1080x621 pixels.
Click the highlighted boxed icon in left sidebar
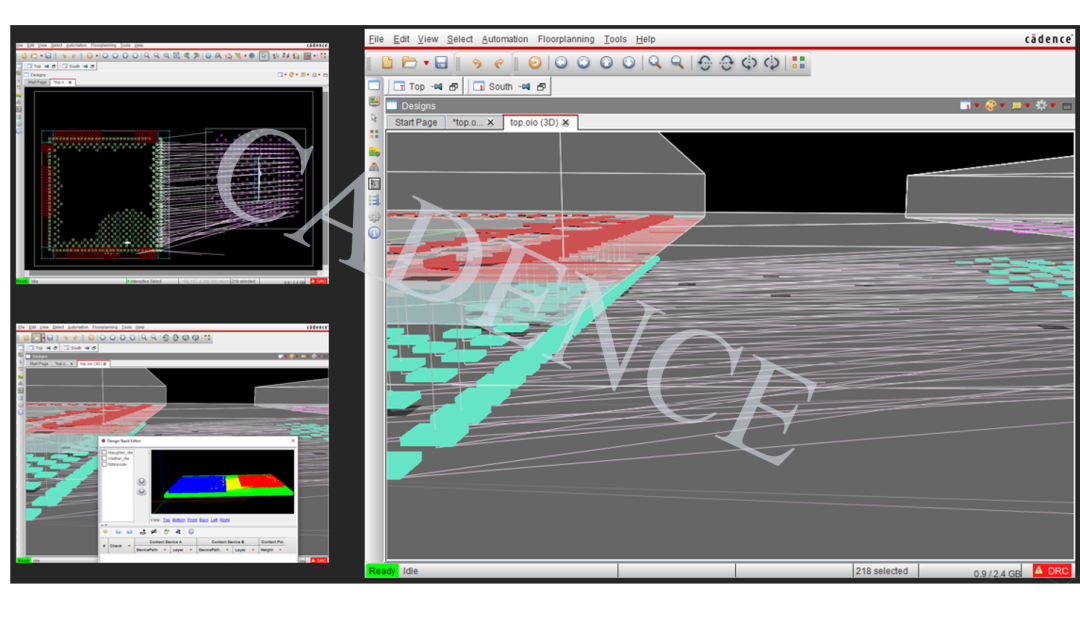pos(374,184)
